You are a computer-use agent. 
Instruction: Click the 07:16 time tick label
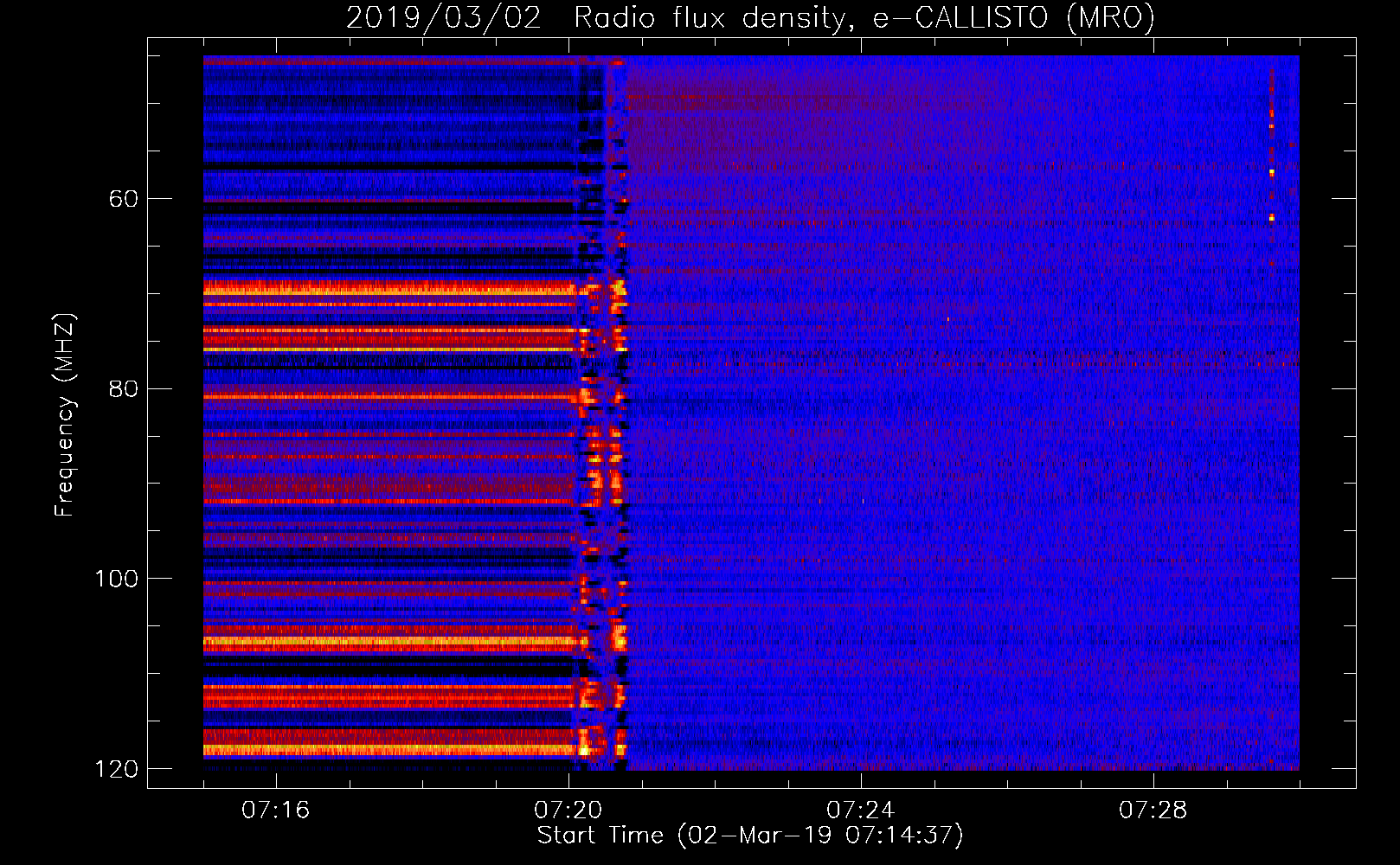pos(275,810)
